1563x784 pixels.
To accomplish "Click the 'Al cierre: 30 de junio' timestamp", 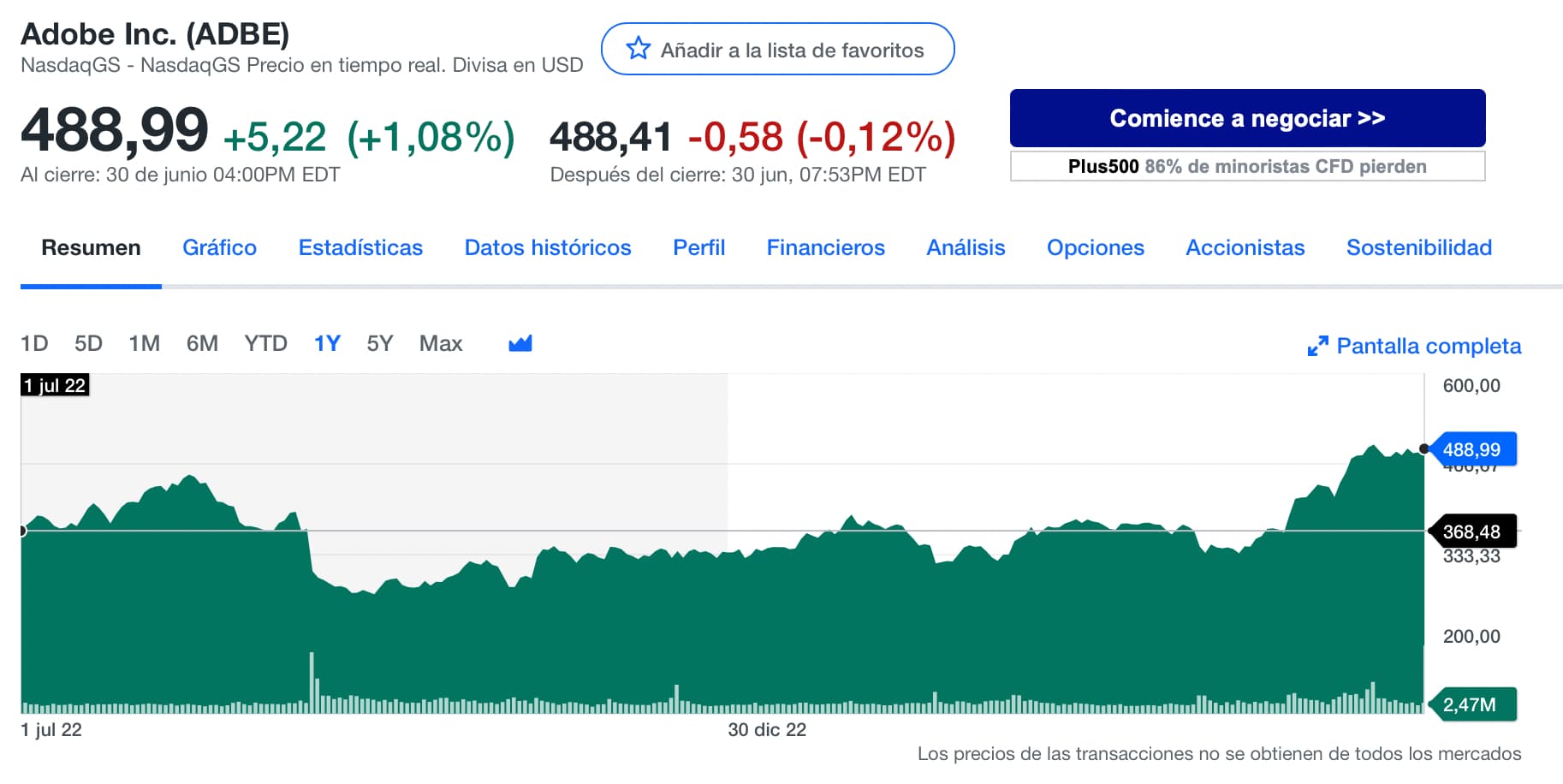I will tap(180, 175).
